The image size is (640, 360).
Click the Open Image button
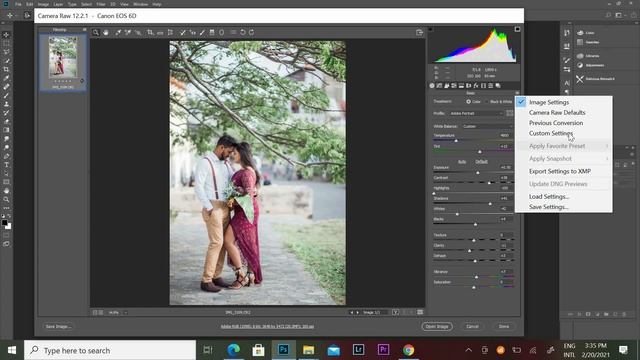tap(437, 327)
